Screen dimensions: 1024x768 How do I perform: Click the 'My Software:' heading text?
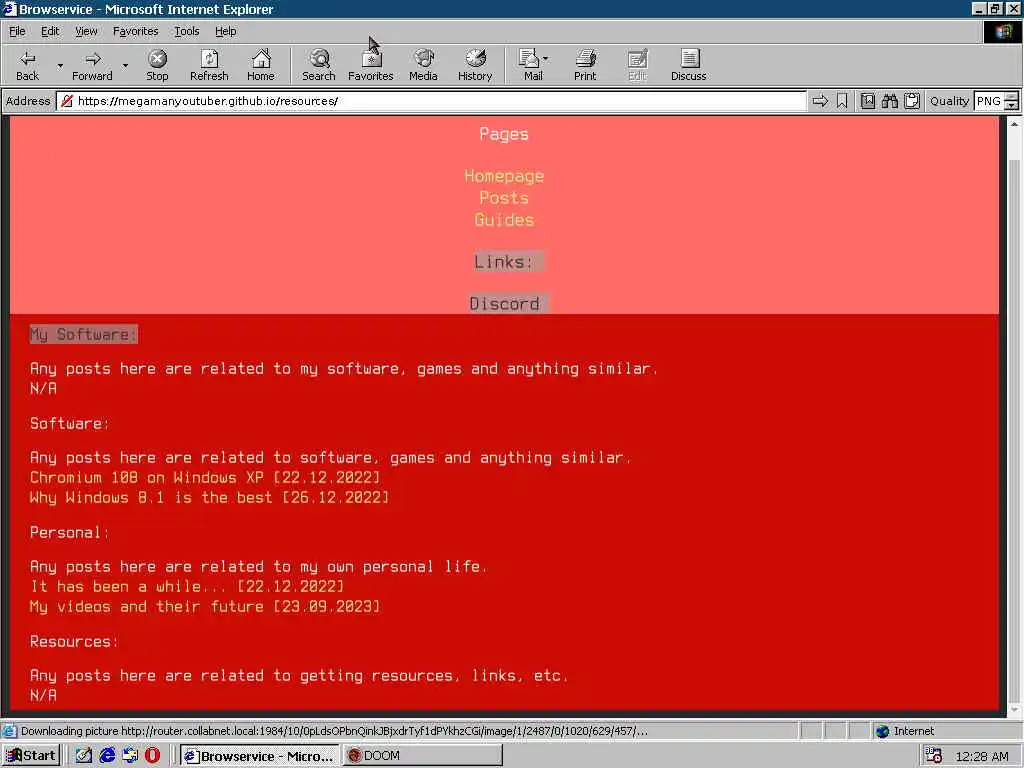click(84, 334)
